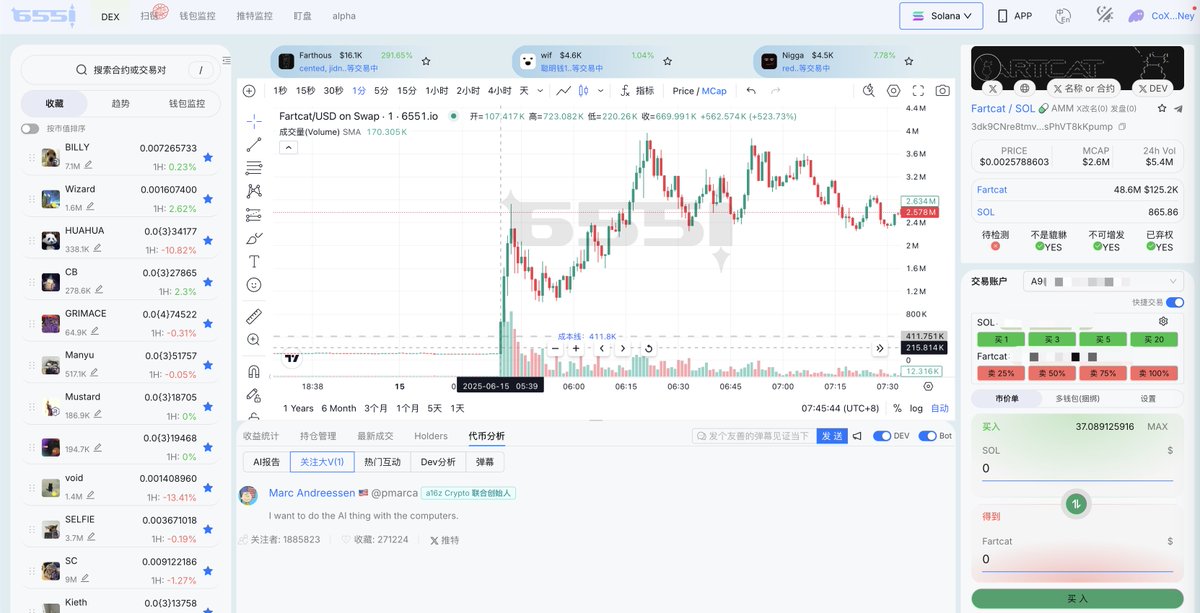Toggle the sort by market cap switch
This screenshot has width=1200, height=613.
click(x=30, y=128)
